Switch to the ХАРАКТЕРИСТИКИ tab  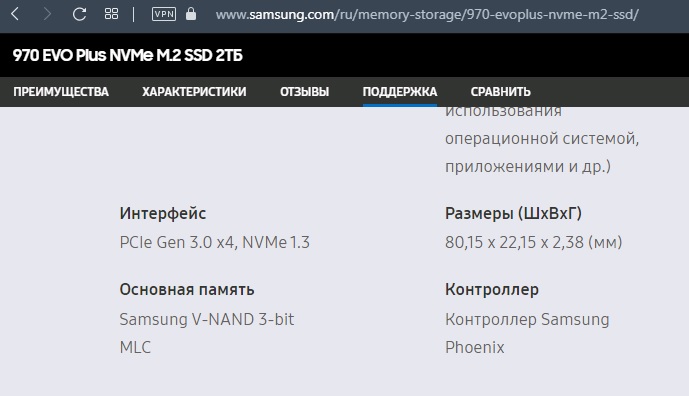(x=194, y=91)
